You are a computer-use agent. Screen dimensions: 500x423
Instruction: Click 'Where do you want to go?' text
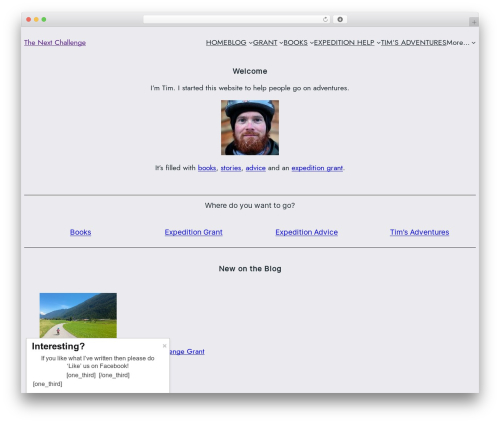250,205
